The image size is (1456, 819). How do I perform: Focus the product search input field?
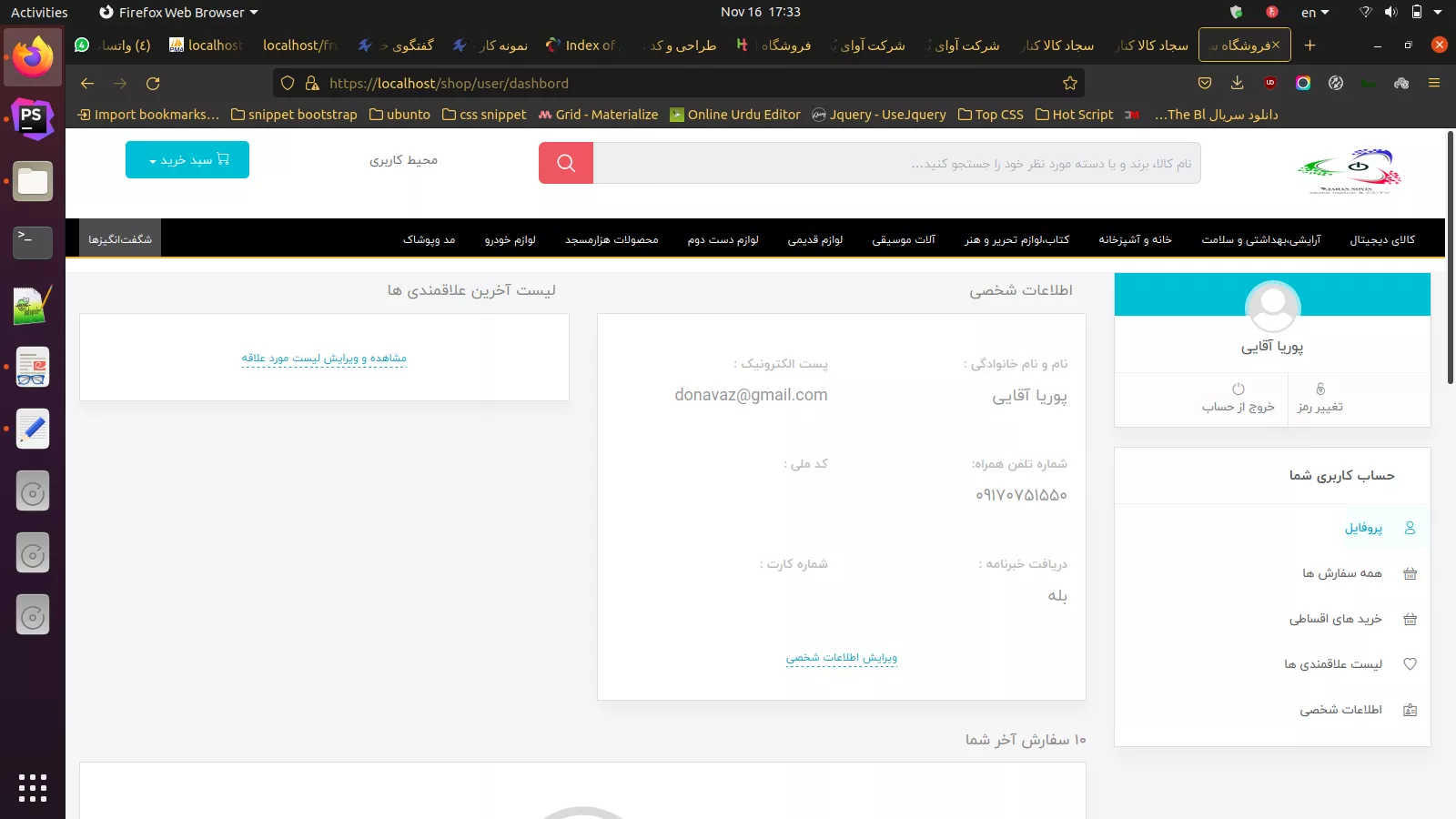(x=896, y=163)
